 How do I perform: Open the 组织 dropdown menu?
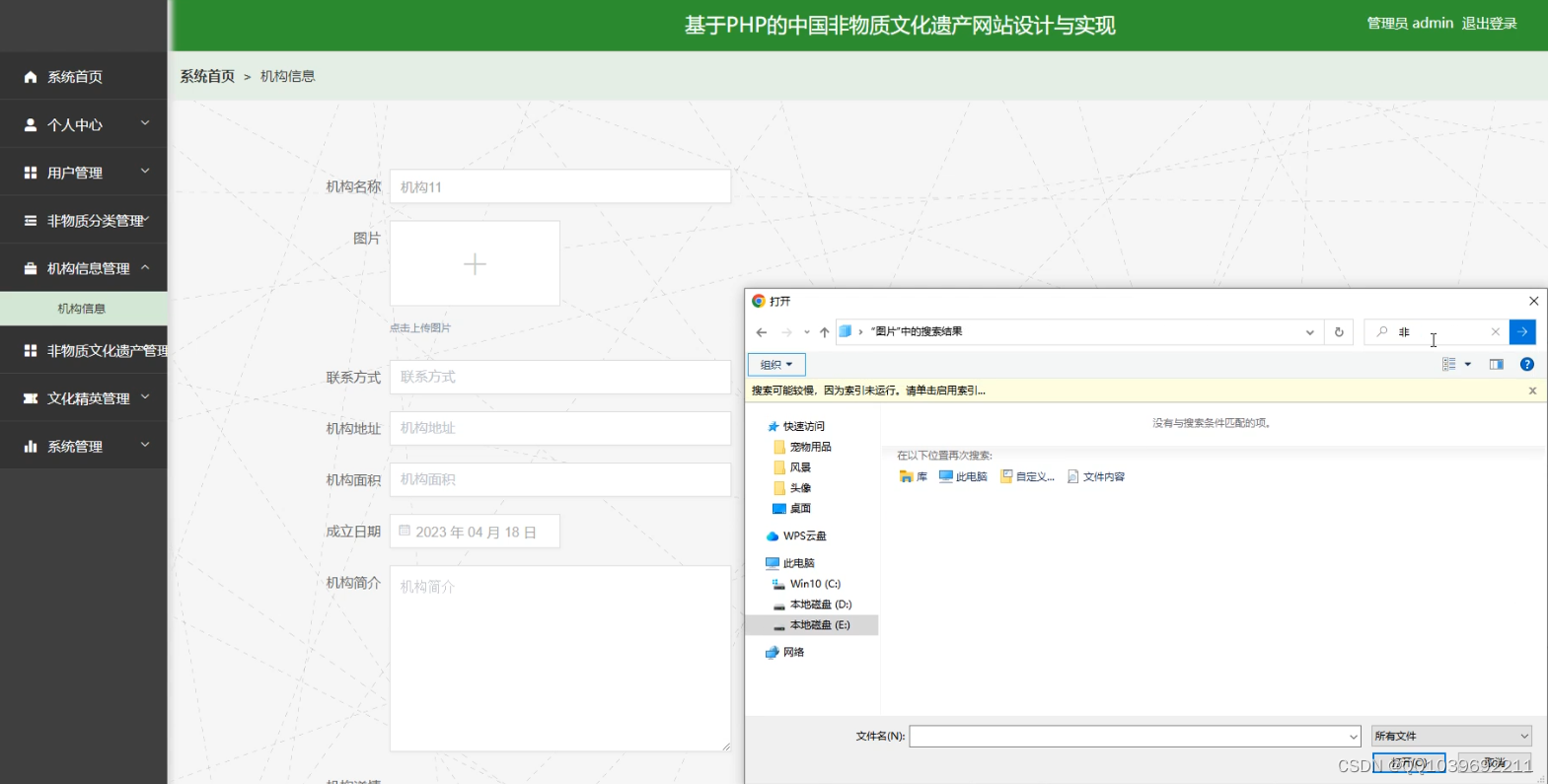pyautogui.click(x=776, y=365)
